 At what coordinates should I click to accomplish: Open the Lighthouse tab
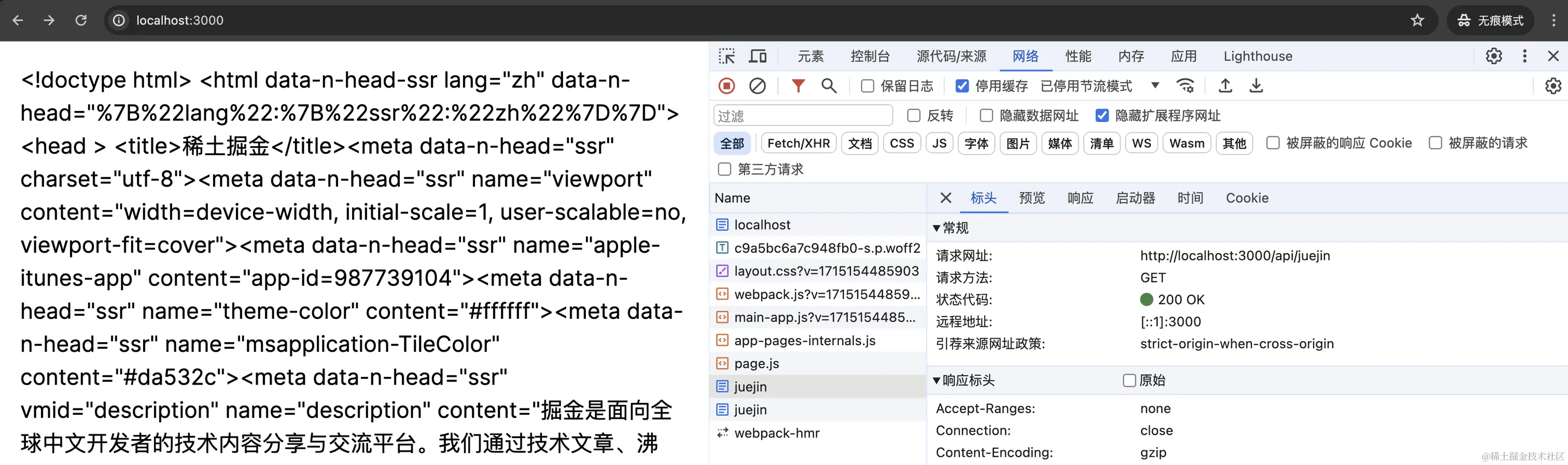(1257, 56)
